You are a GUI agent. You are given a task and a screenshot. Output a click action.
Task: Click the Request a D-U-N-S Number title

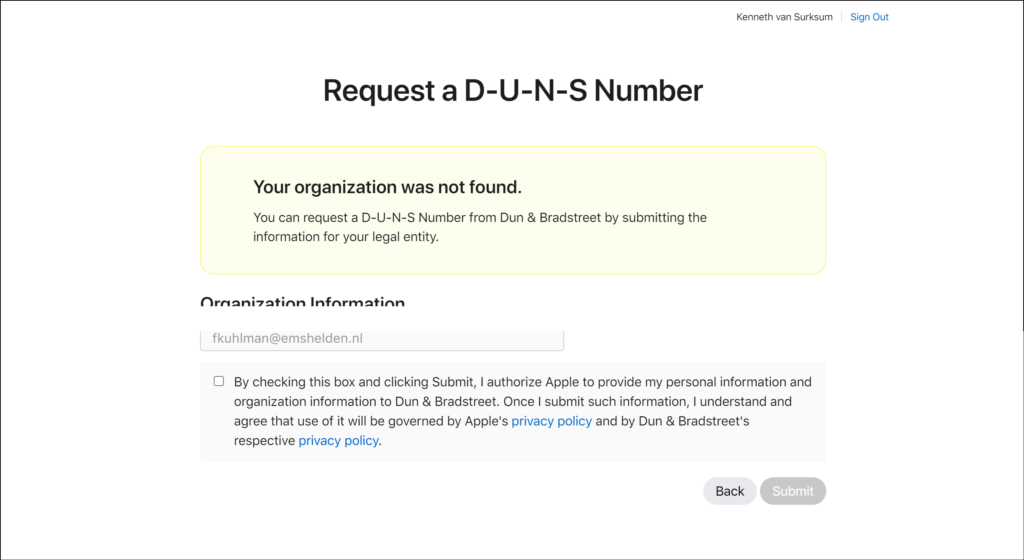tap(512, 91)
